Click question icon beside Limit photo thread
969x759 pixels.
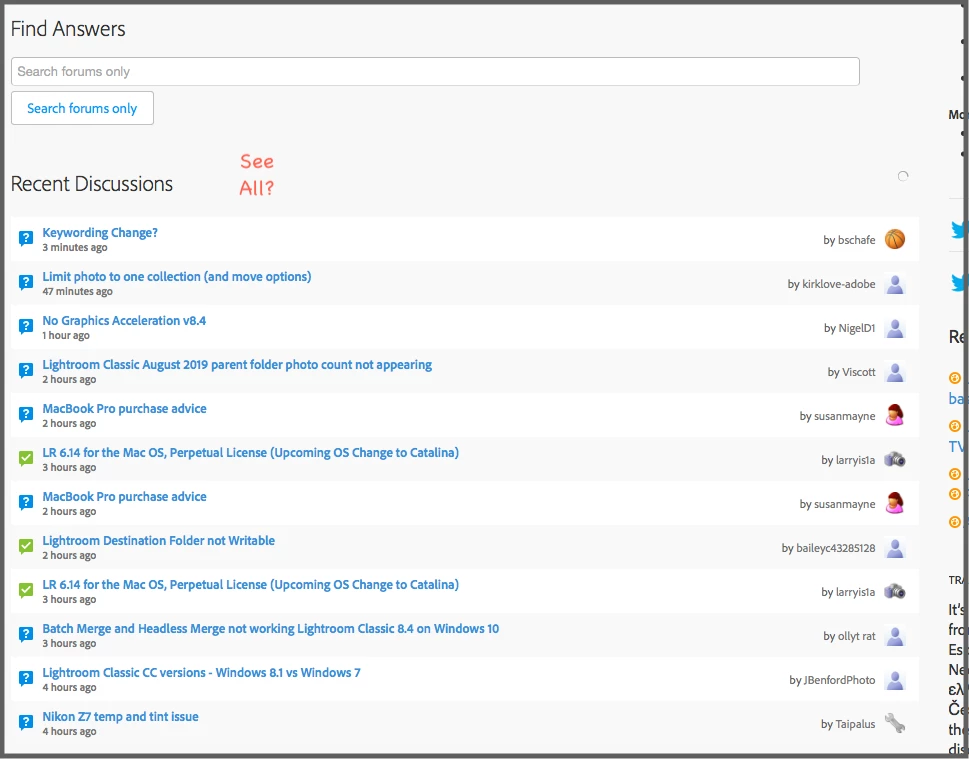[25, 282]
